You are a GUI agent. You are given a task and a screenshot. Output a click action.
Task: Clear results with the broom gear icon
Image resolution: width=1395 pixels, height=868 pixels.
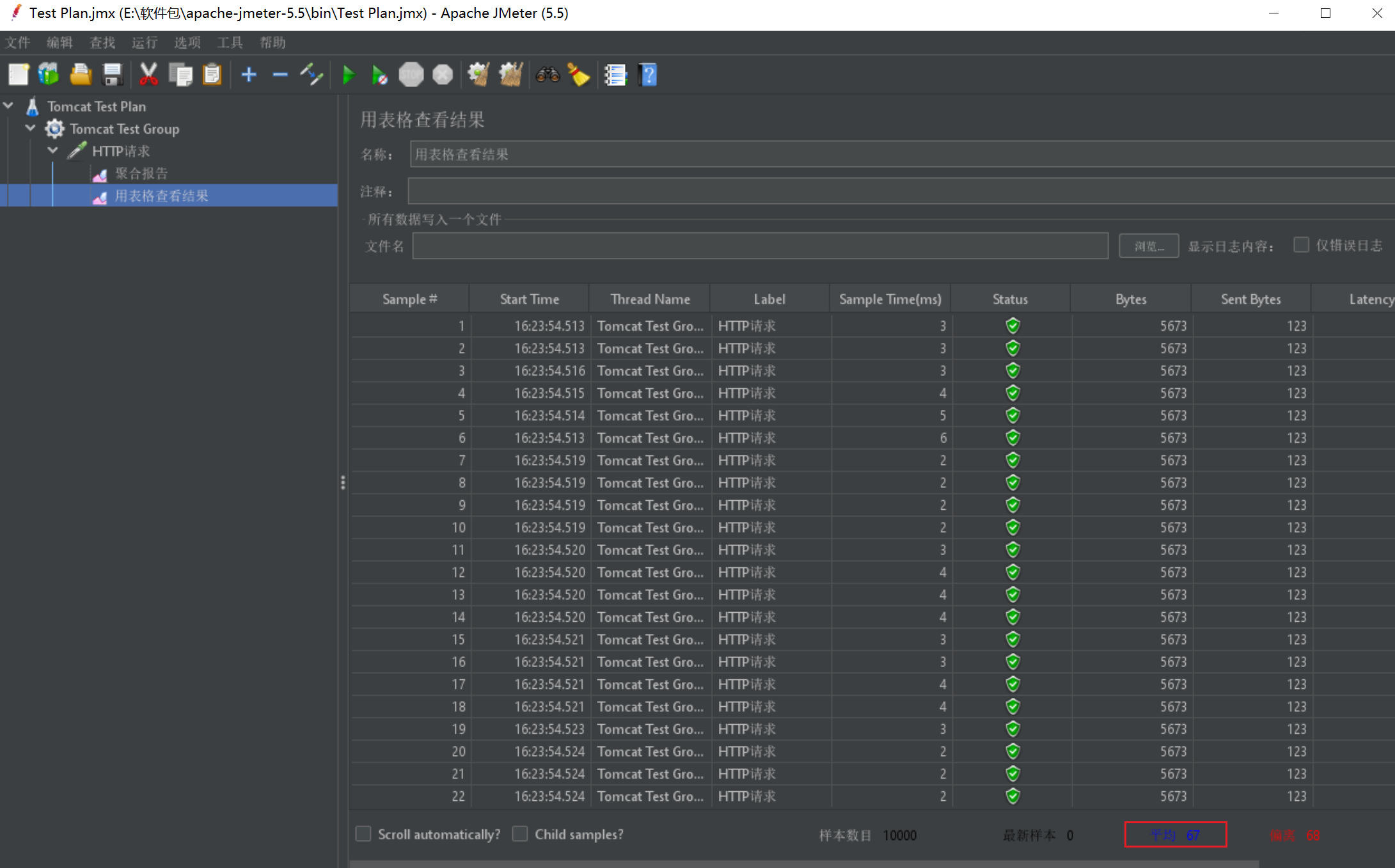click(x=478, y=75)
